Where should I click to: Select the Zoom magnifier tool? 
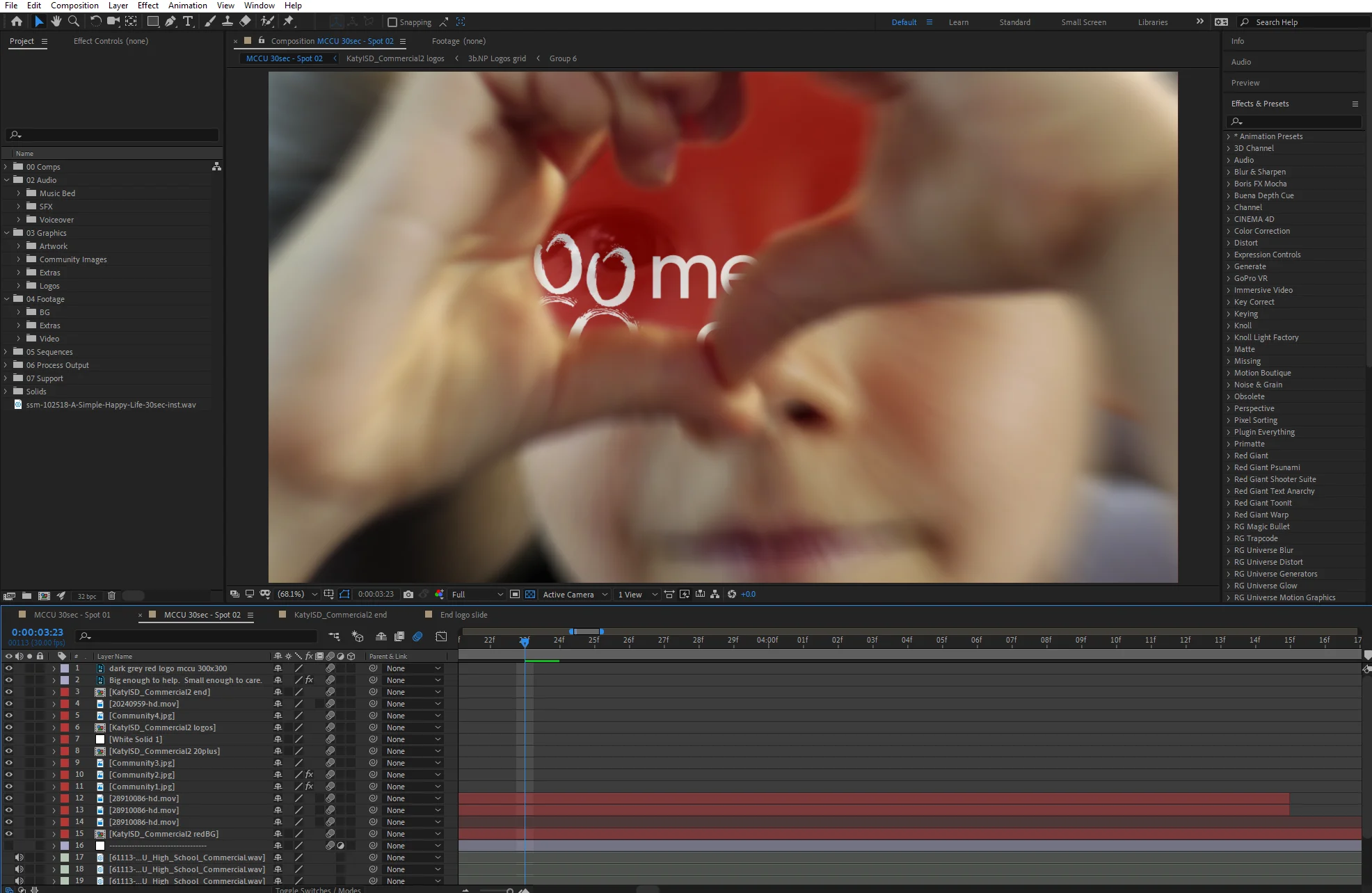[x=74, y=22]
